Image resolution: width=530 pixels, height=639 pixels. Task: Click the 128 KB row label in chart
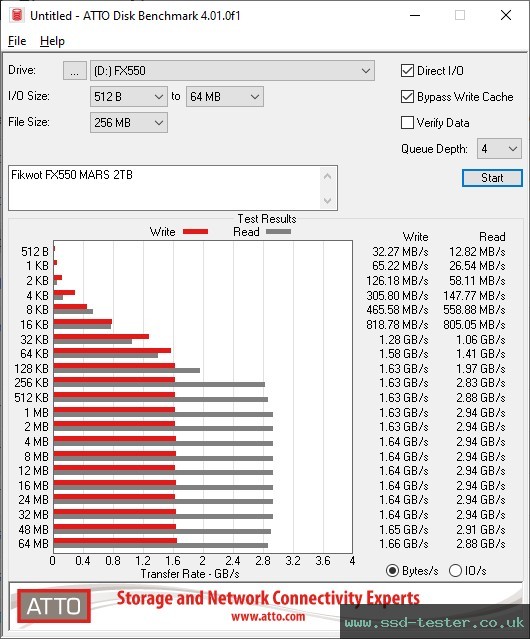click(x=31, y=369)
